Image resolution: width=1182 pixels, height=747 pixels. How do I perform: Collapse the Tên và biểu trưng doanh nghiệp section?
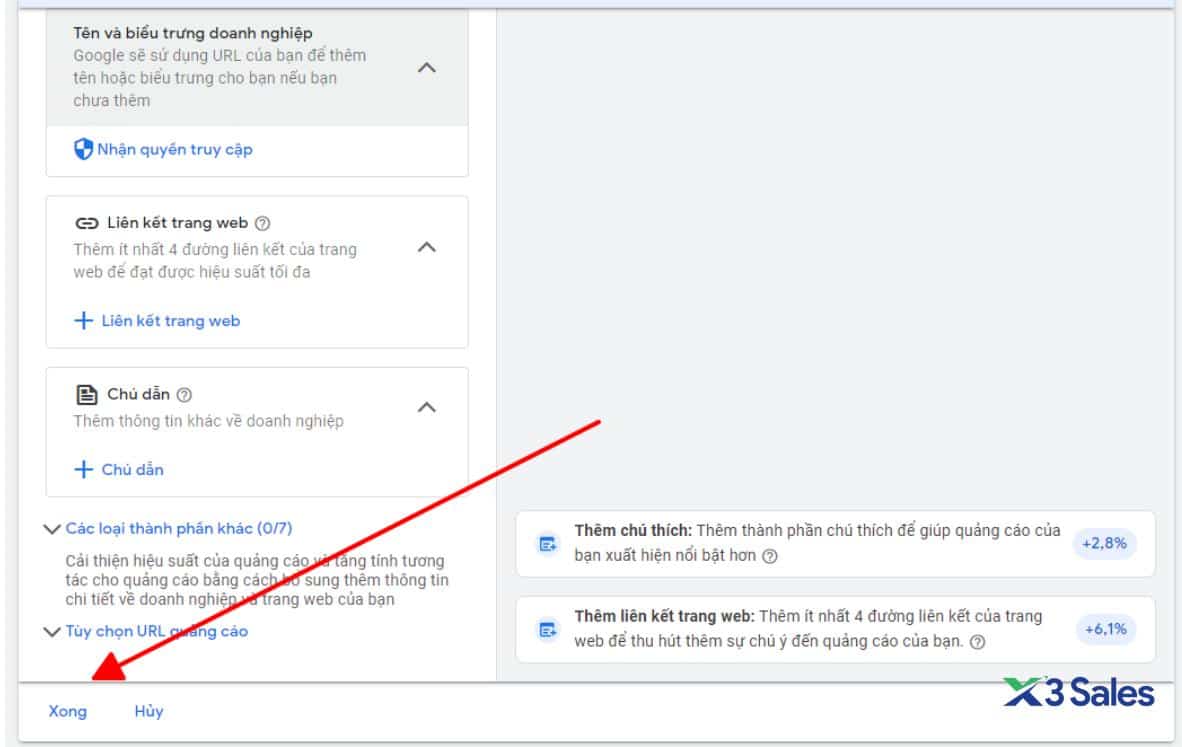click(427, 68)
